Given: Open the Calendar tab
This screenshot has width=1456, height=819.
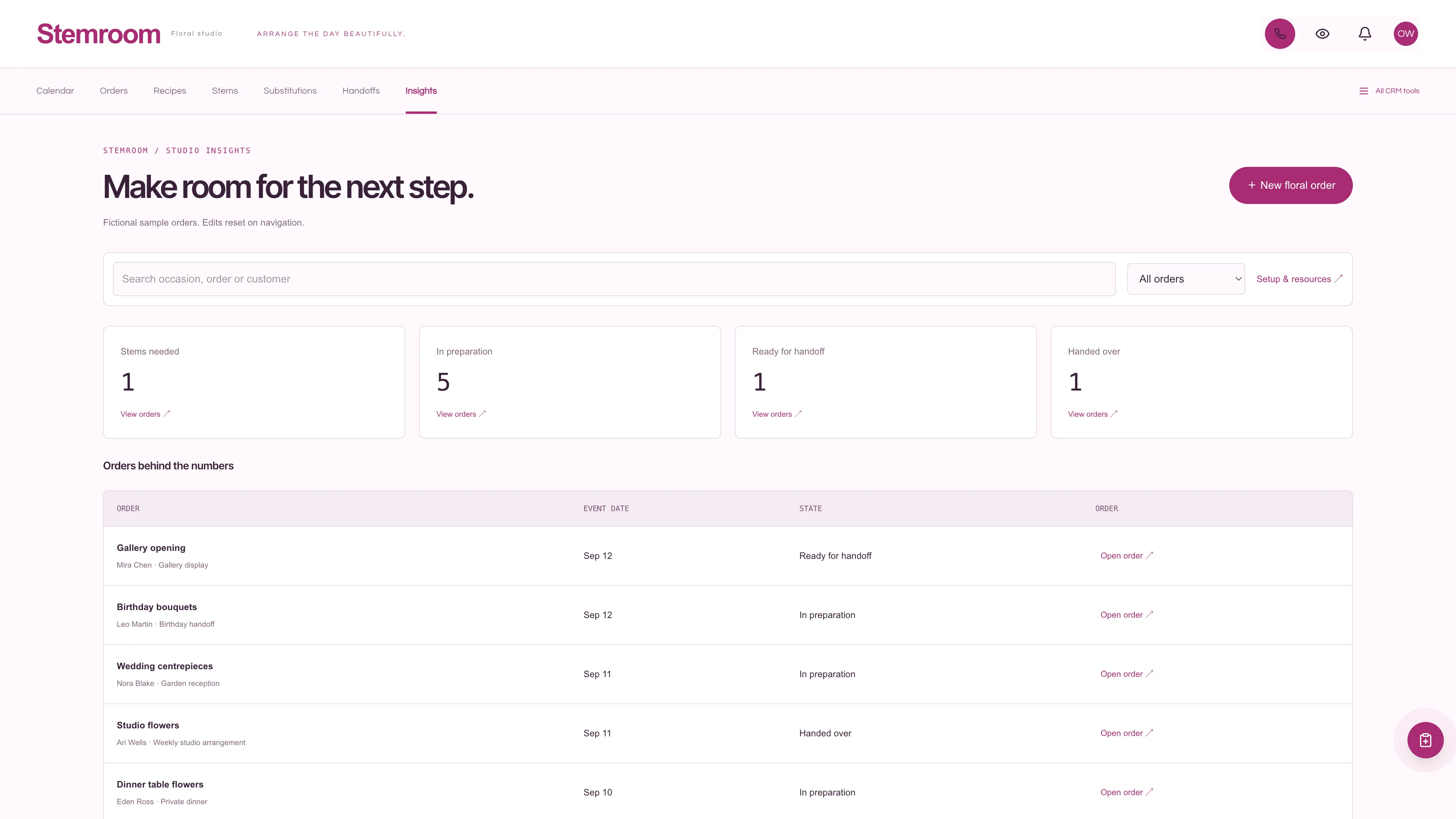Looking at the screenshot, I should click(55, 91).
